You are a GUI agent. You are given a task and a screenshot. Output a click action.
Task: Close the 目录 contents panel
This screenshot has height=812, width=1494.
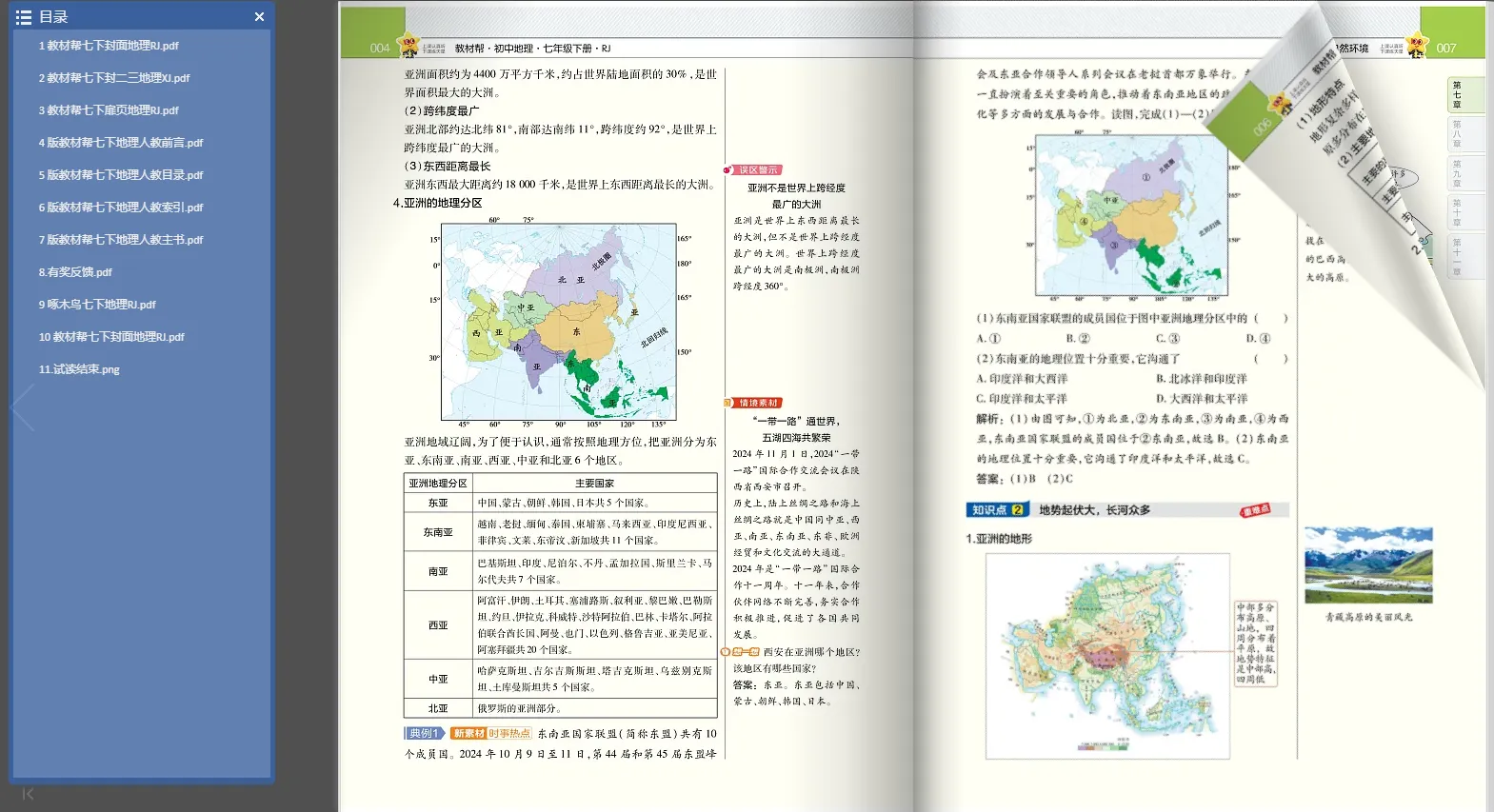[259, 17]
